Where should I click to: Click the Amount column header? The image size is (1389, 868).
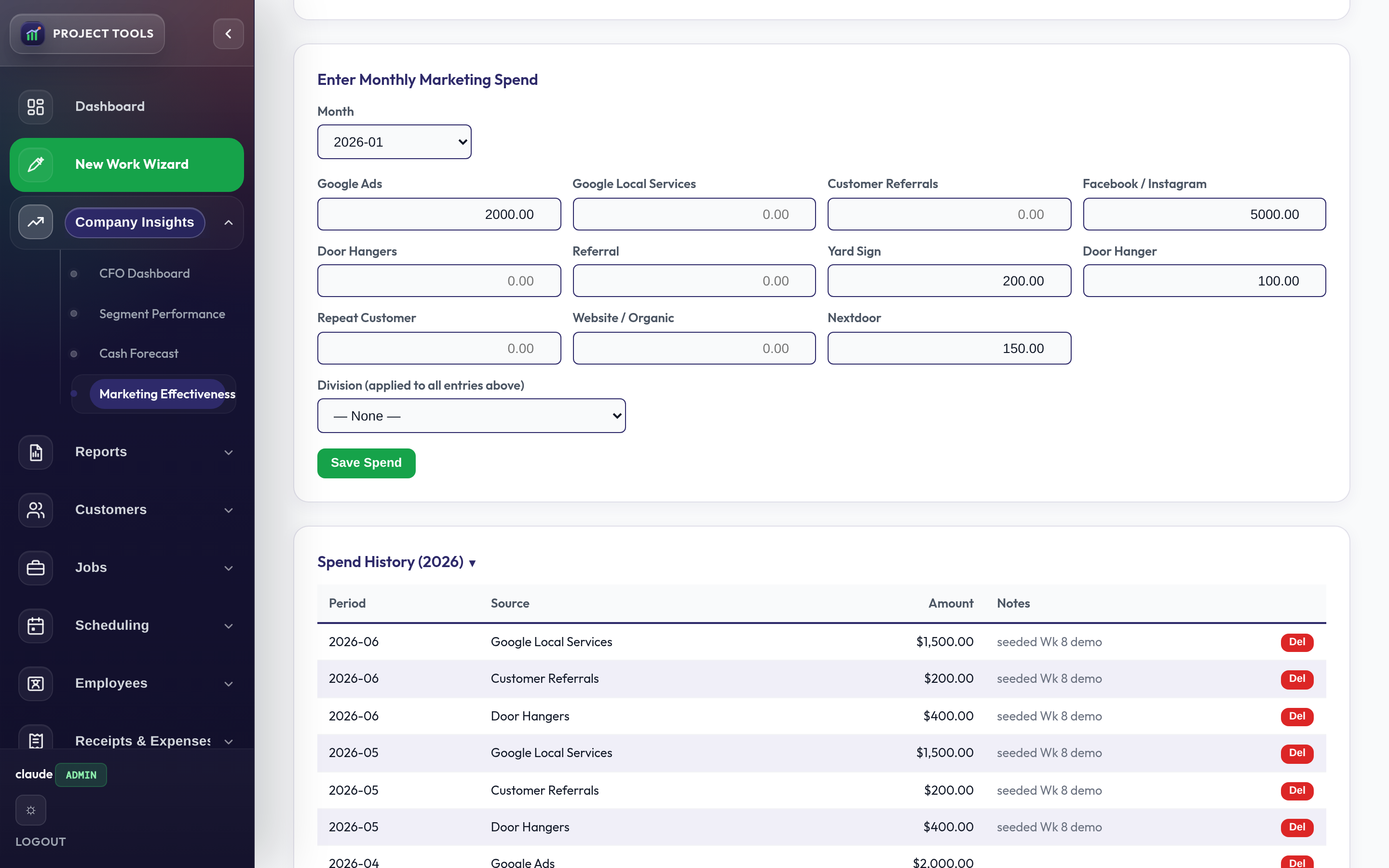tap(951, 603)
